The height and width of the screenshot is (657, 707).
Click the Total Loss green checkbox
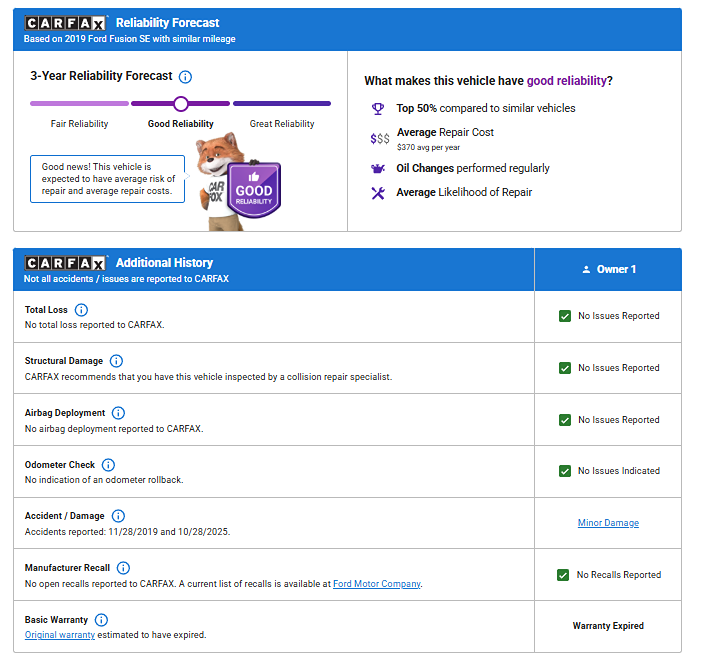click(x=565, y=316)
